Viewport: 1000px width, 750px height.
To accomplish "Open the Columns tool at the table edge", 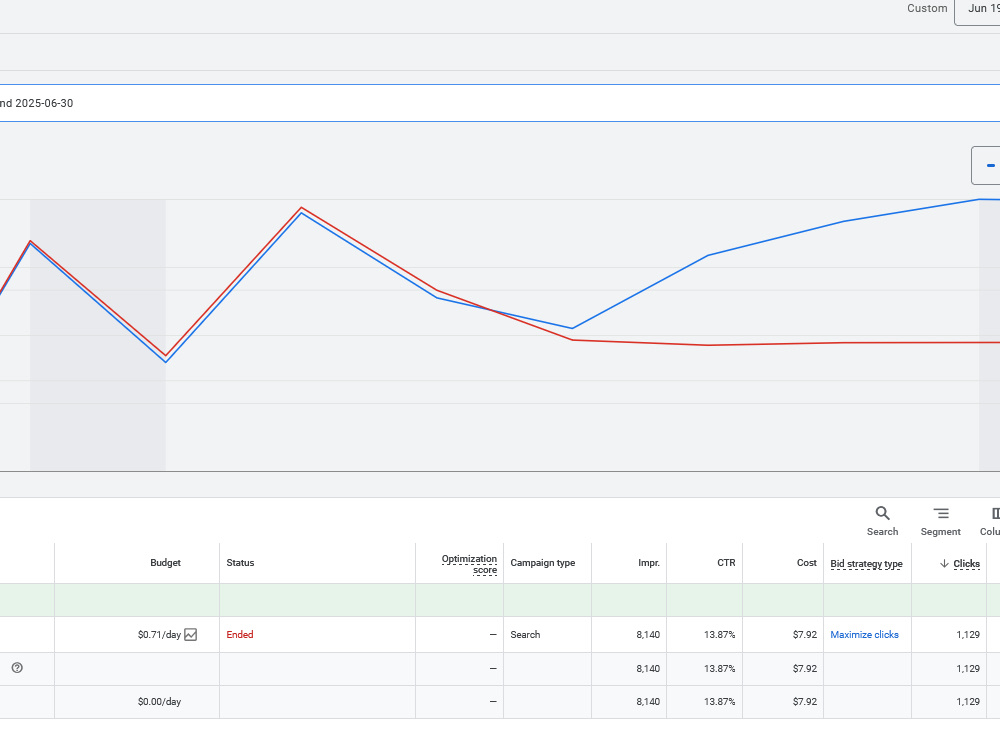I will click(990, 520).
